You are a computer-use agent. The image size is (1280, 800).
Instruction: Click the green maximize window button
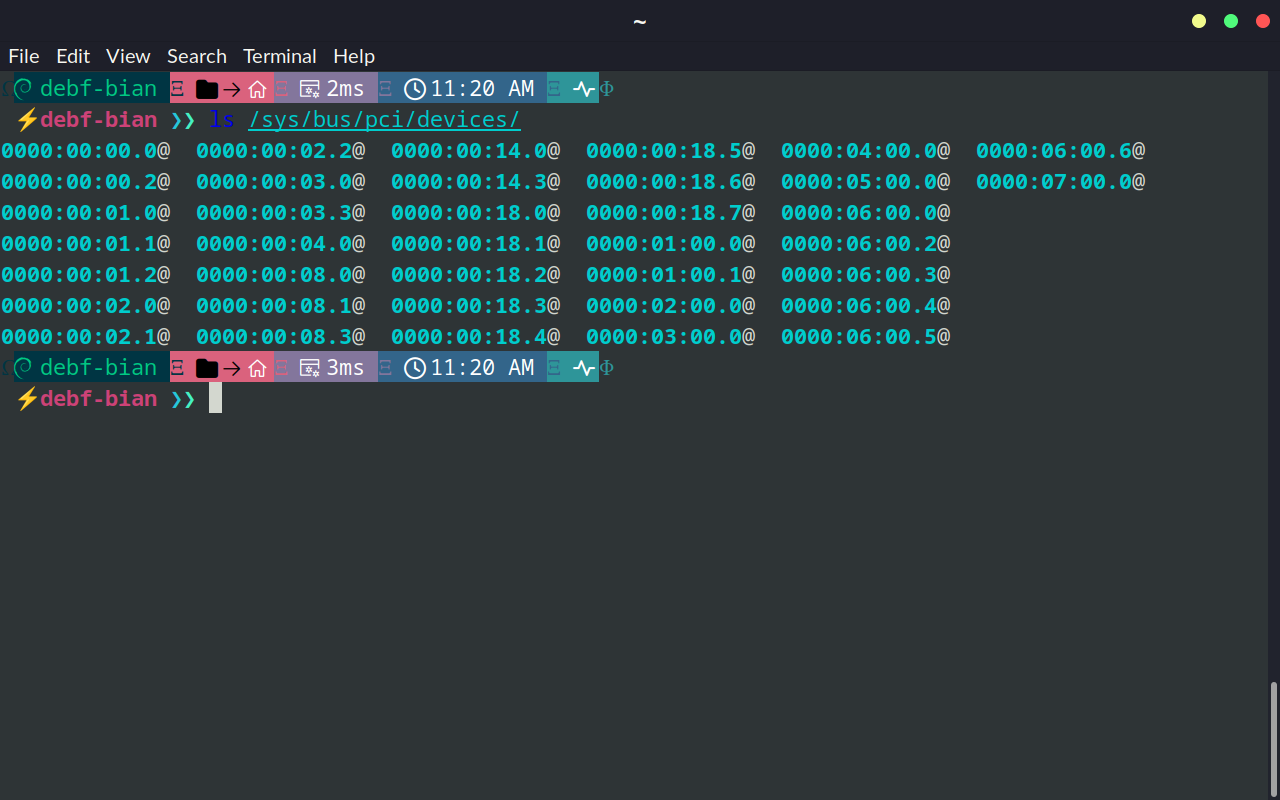click(x=1231, y=21)
